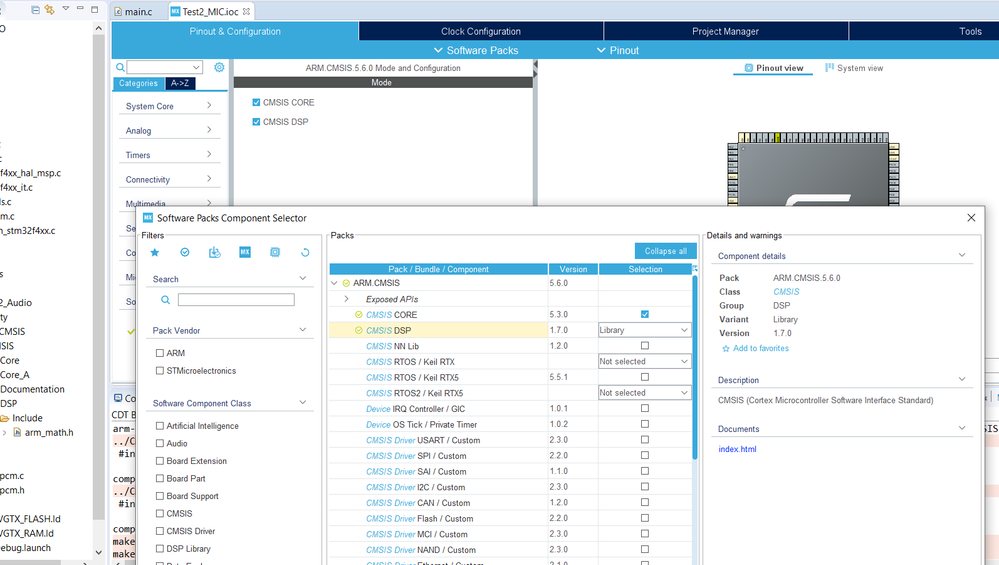The height and width of the screenshot is (565, 999).
Task: Check the CMSIS NN Lib selection box
Action: point(645,345)
